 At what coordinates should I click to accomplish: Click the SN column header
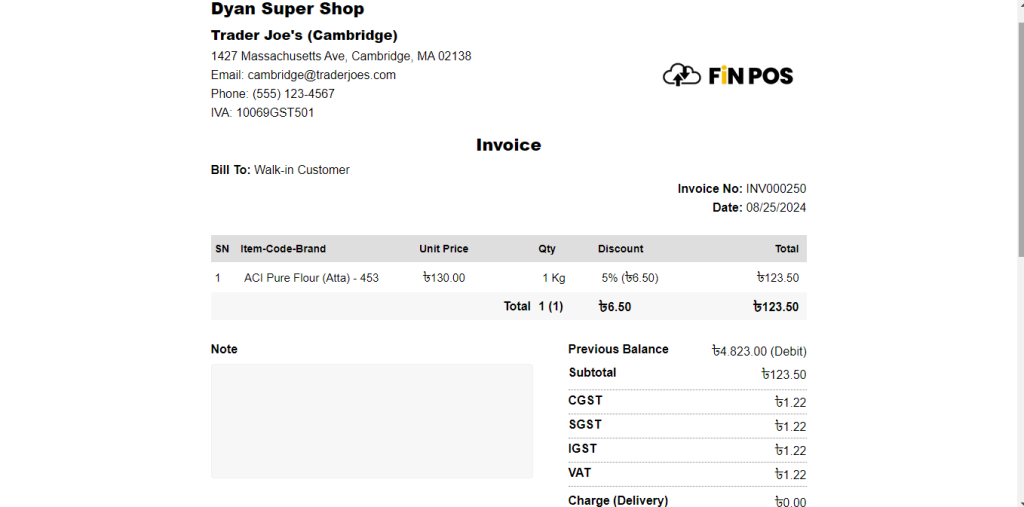[x=222, y=249]
